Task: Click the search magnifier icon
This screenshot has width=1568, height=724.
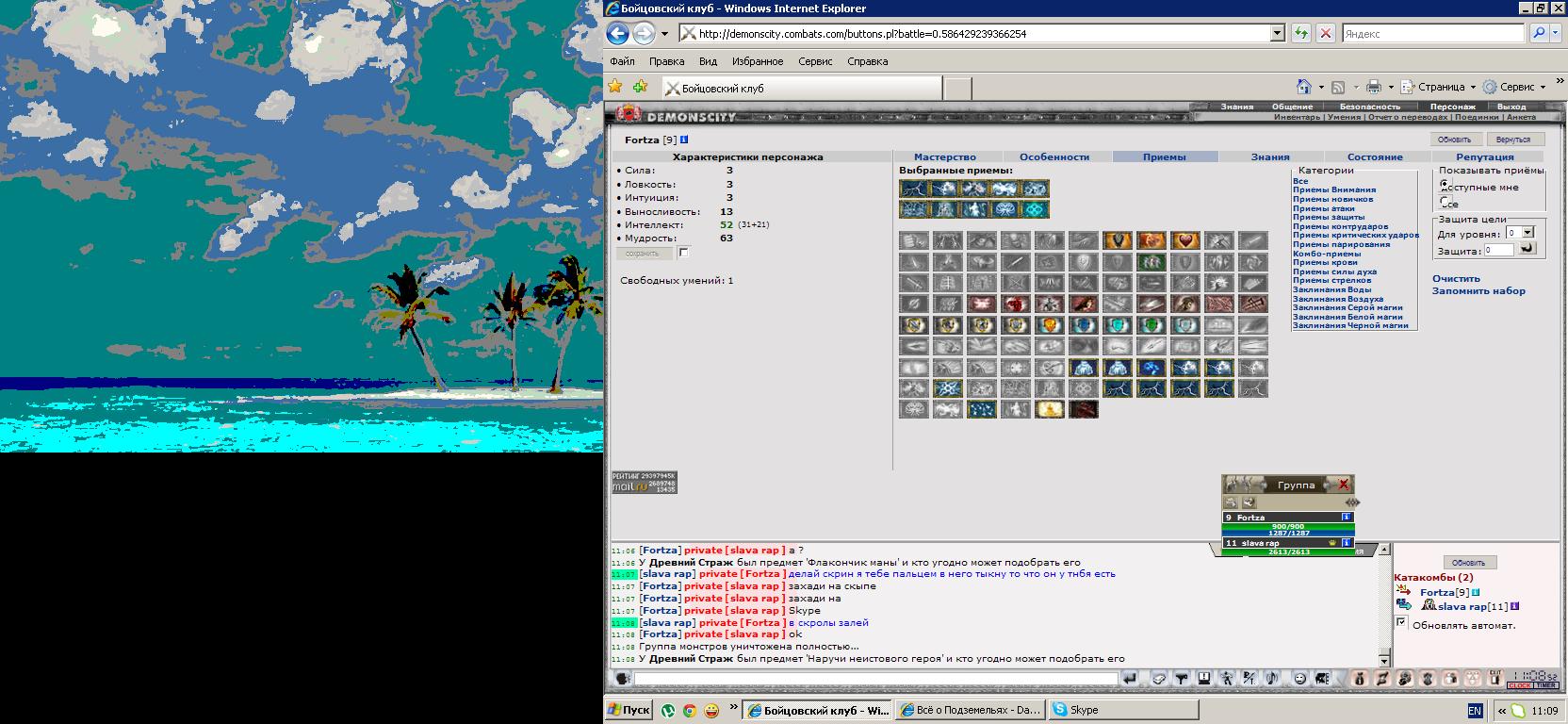Action: pyautogui.click(x=1539, y=33)
